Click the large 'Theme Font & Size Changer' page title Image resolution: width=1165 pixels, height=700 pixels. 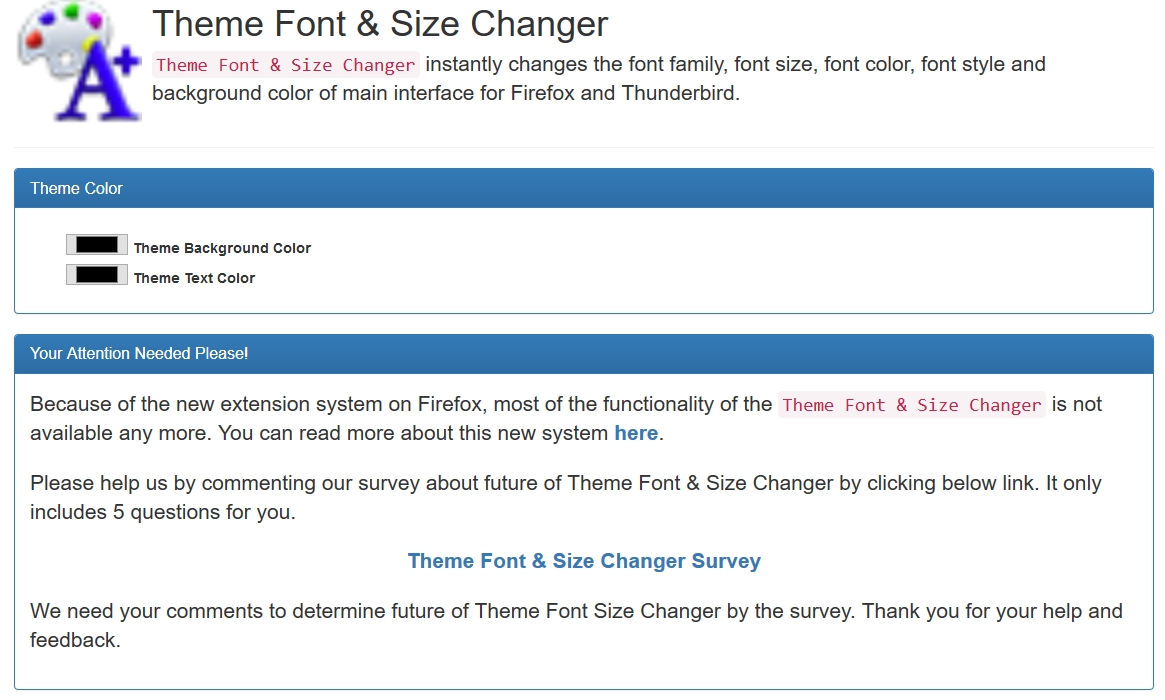click(x=380, y=24)
